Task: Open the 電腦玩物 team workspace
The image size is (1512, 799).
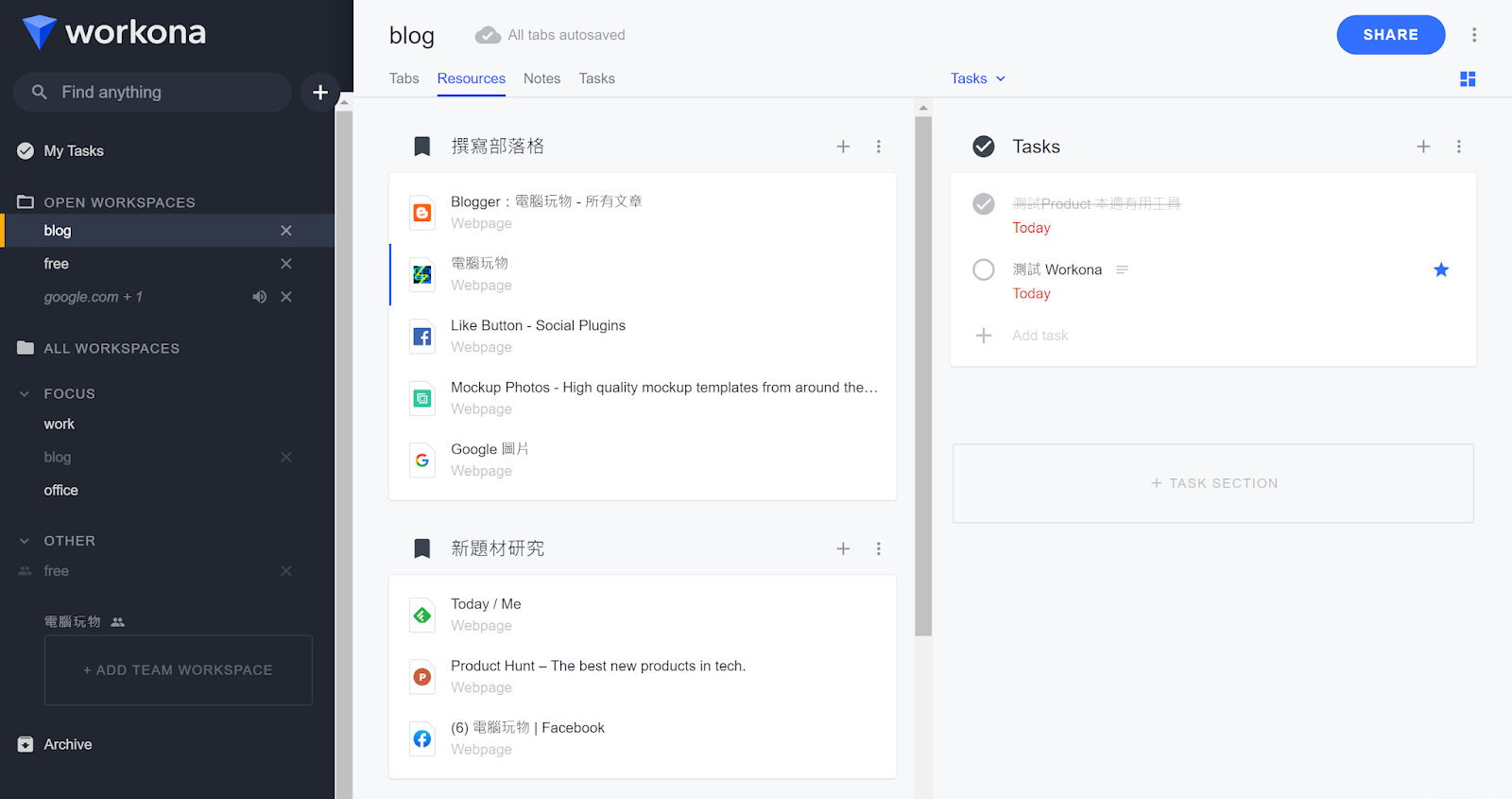Action: point(73,621)
